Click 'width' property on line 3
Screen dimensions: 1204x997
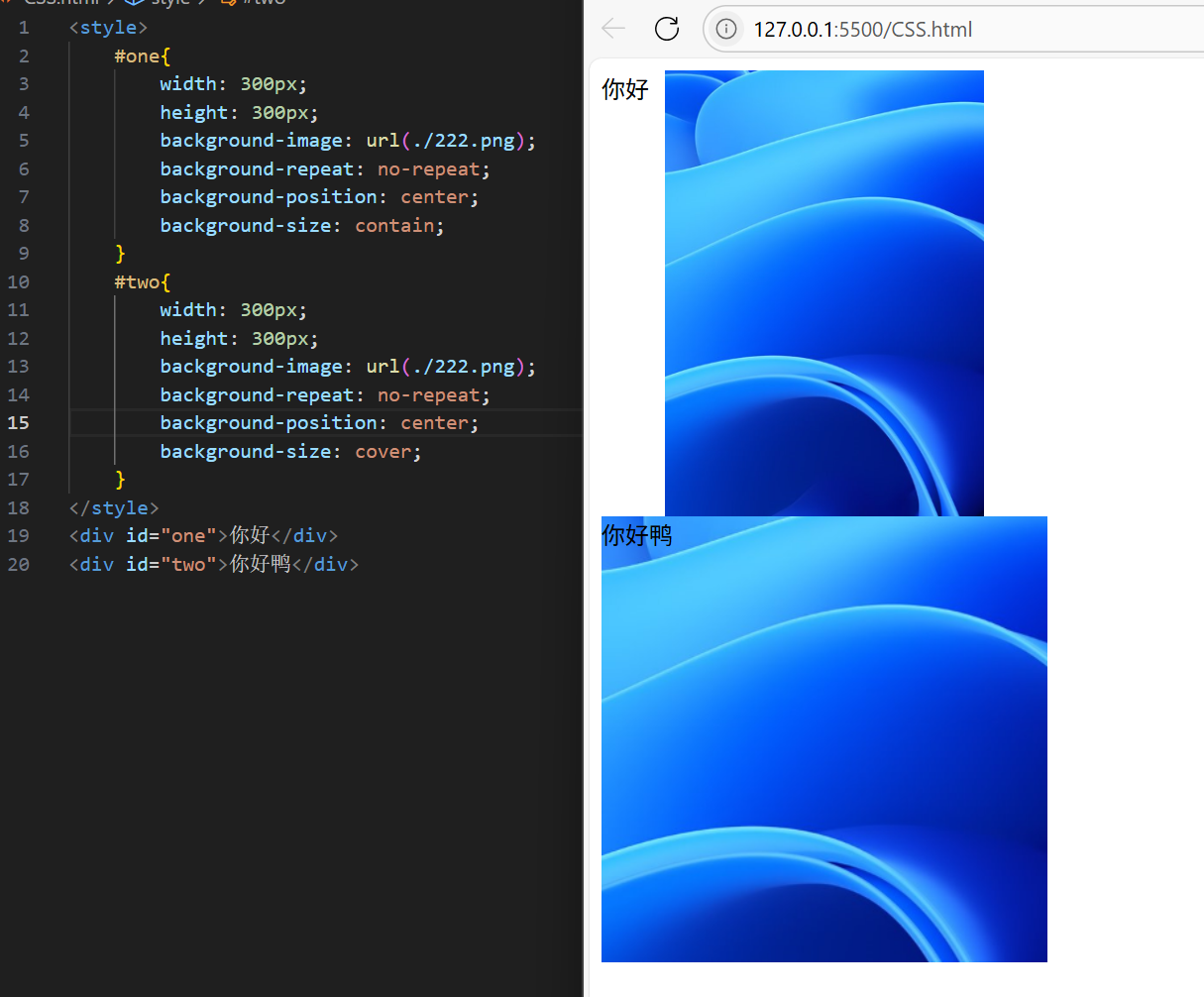pos(188,84)
